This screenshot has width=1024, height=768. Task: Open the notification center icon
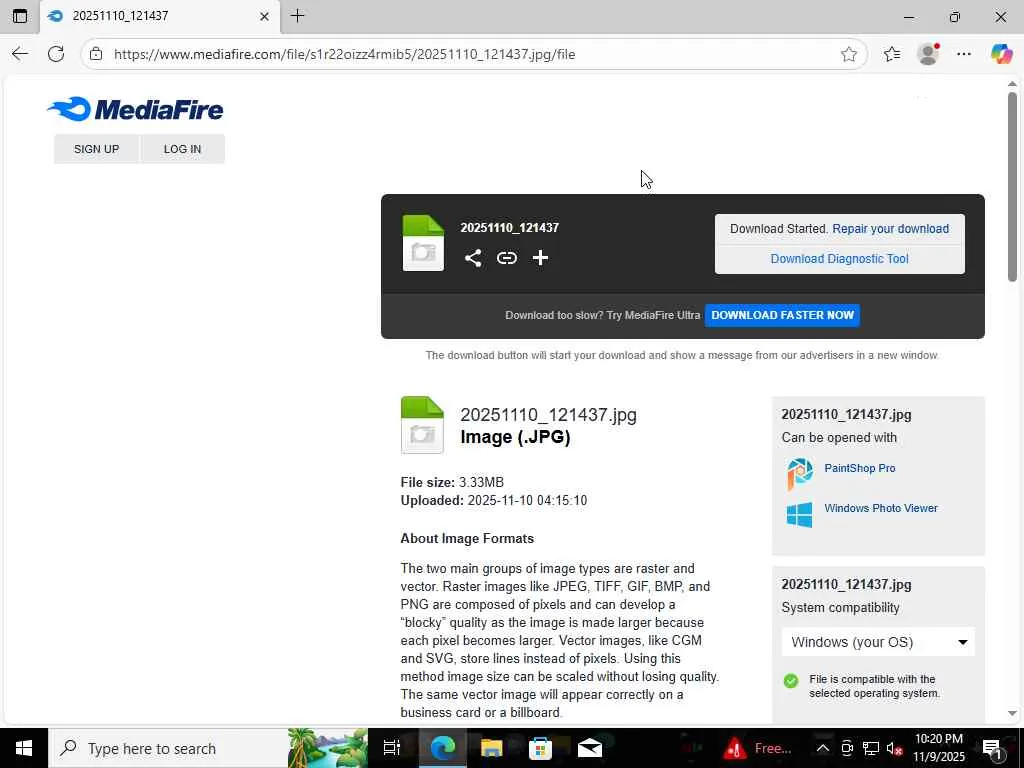(x=992, y=748)
